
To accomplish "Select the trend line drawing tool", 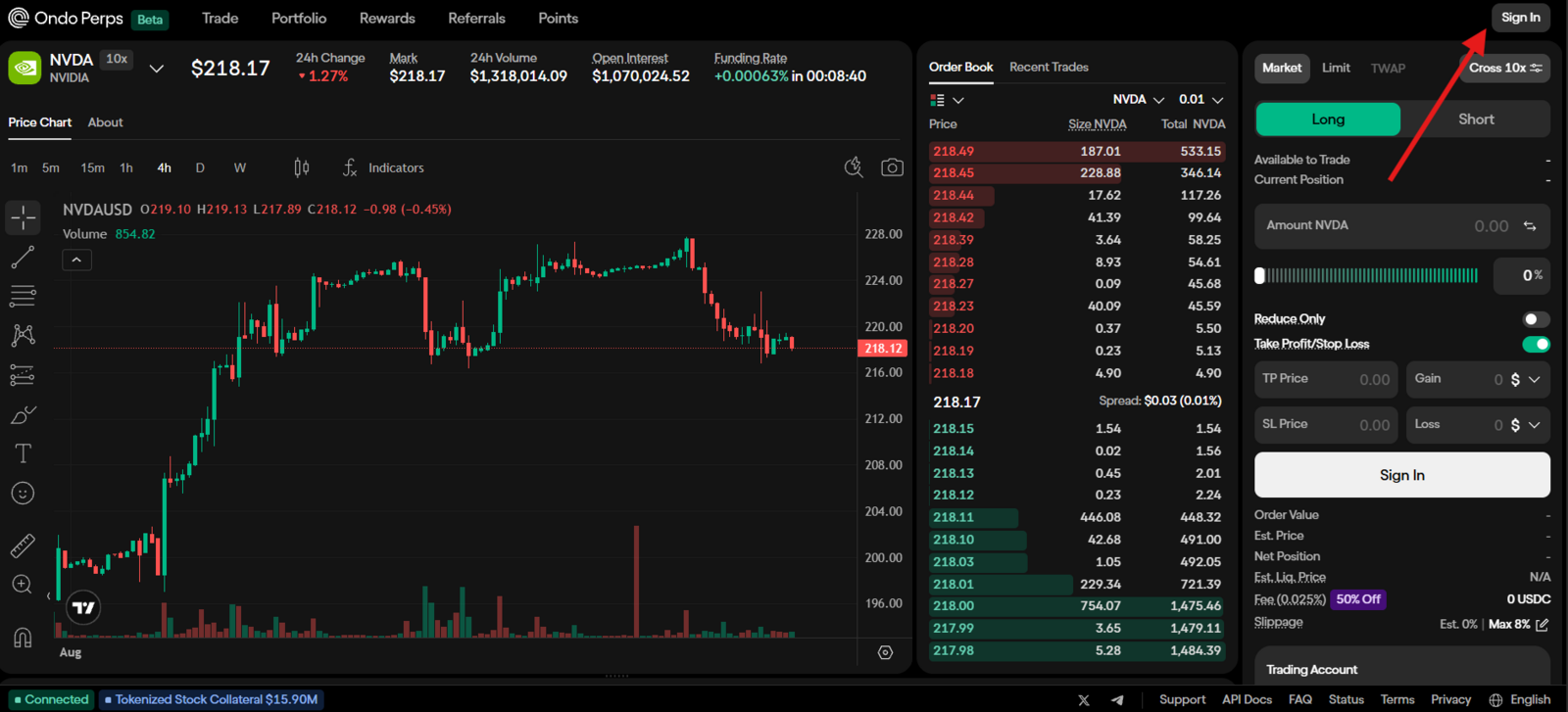I will [23, 258].
